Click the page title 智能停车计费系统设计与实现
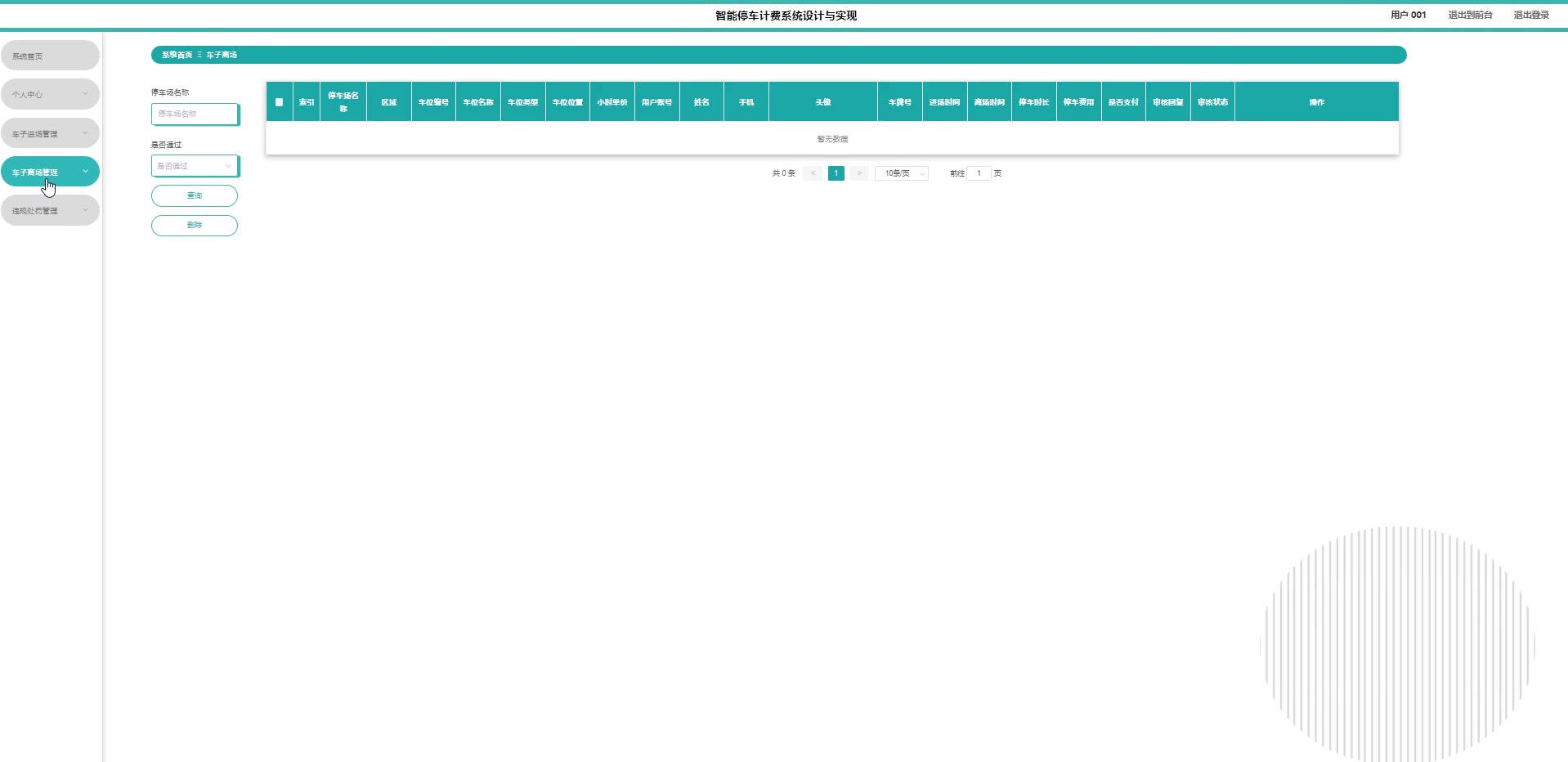Viewport: 1568px width, 762px height. pyautogui.click(x=786, y=16)
